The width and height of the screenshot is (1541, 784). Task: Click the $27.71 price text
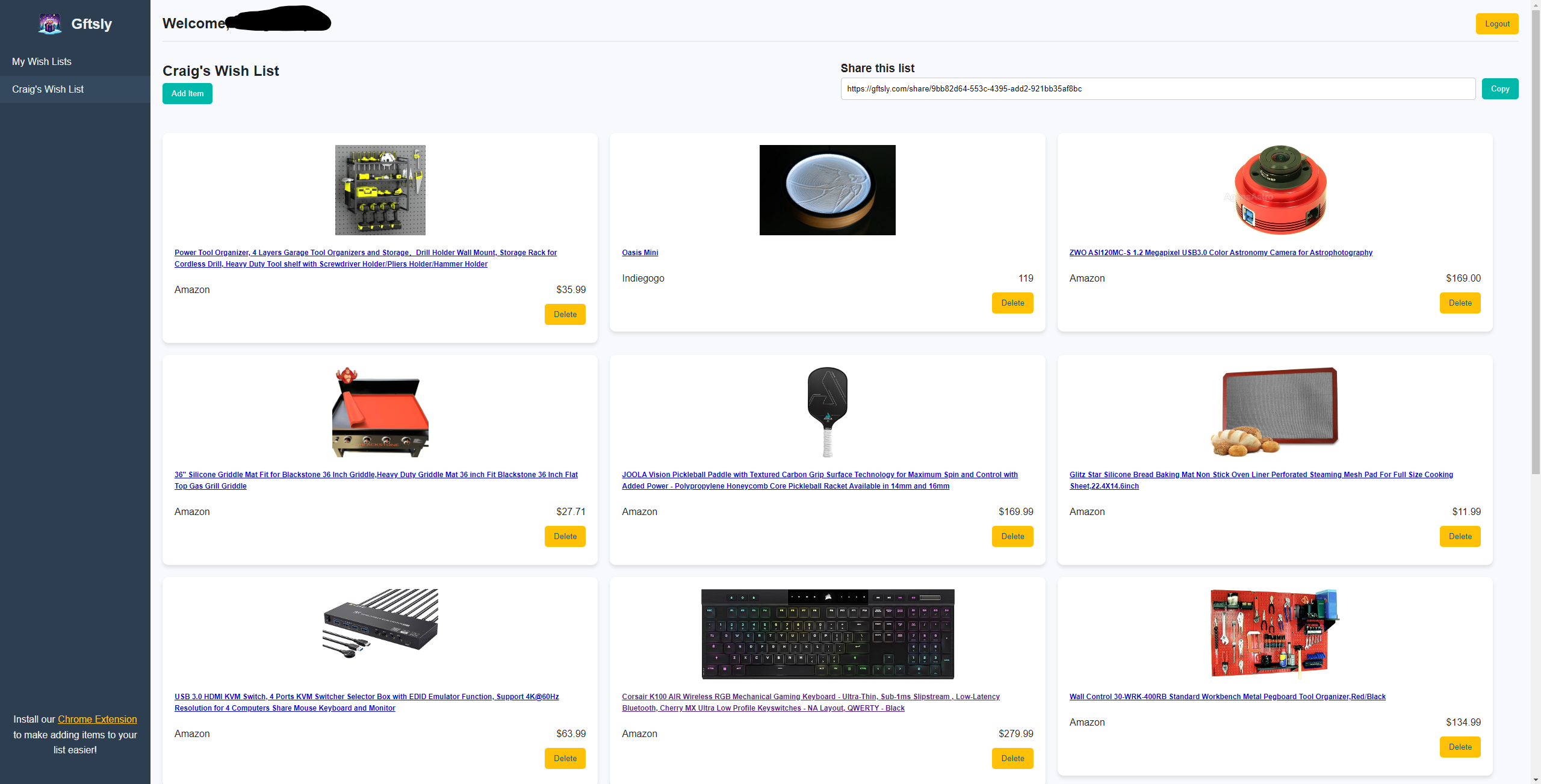pyautogui.click(x=571, y=511)
